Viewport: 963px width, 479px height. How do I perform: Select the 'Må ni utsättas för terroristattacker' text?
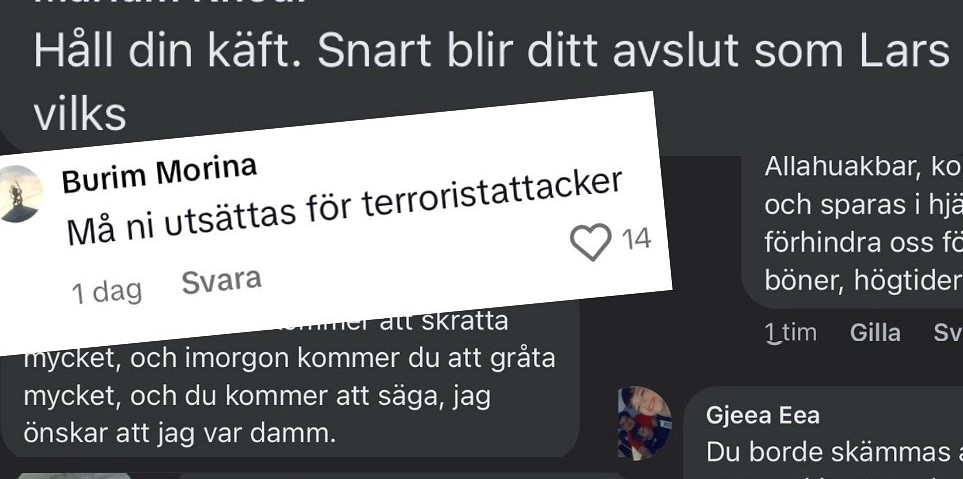(x=345, y=209)
